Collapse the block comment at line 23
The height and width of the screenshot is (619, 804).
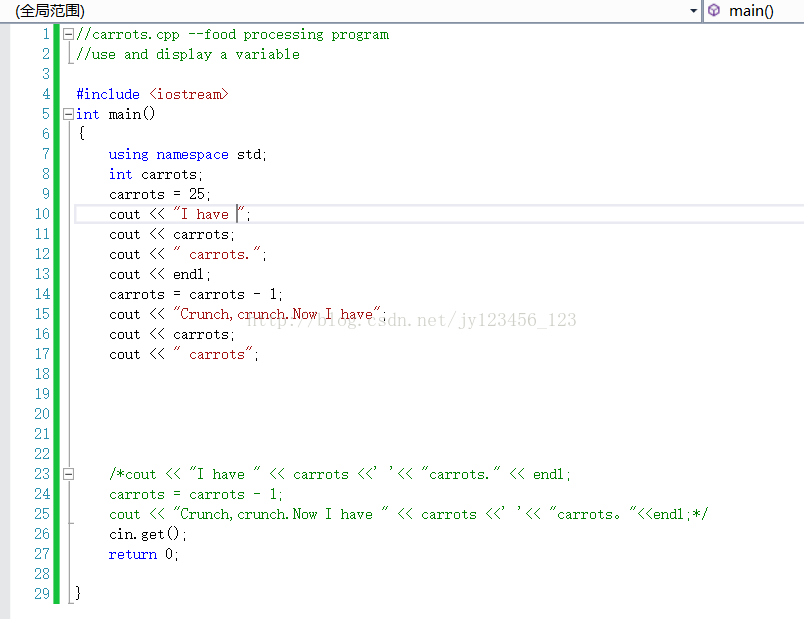[x=68, y=474]
